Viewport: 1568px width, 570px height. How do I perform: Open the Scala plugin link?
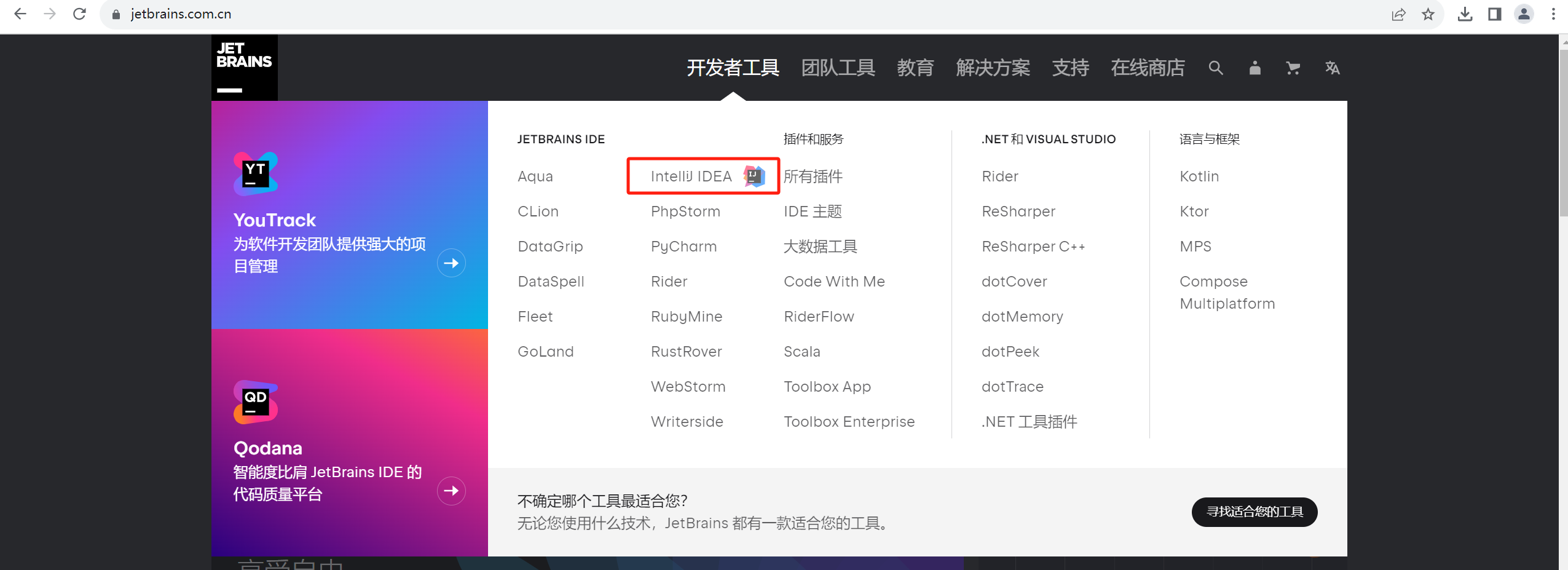[x=802, y=352]
